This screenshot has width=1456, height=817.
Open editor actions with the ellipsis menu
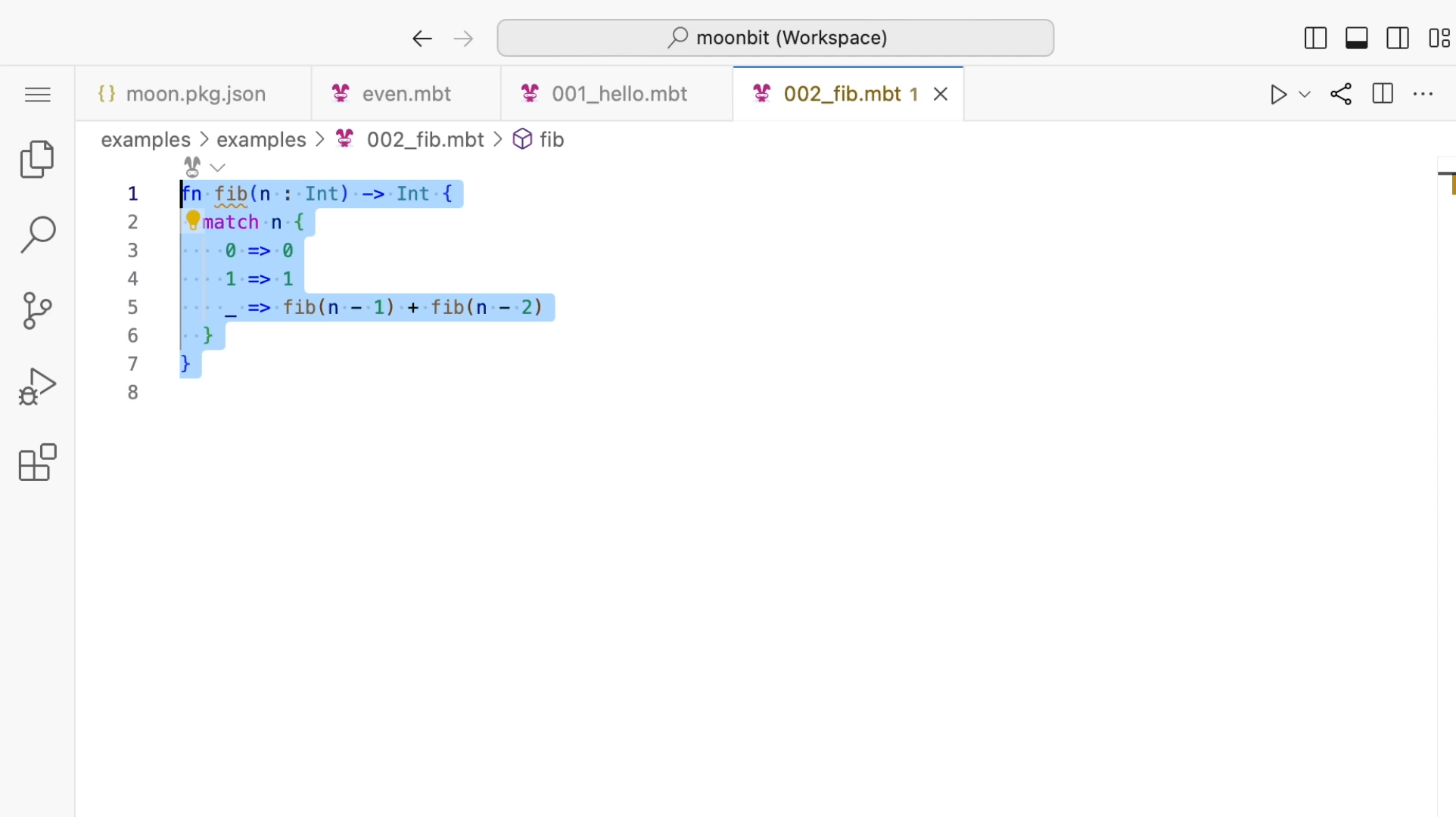point(1423,94)
